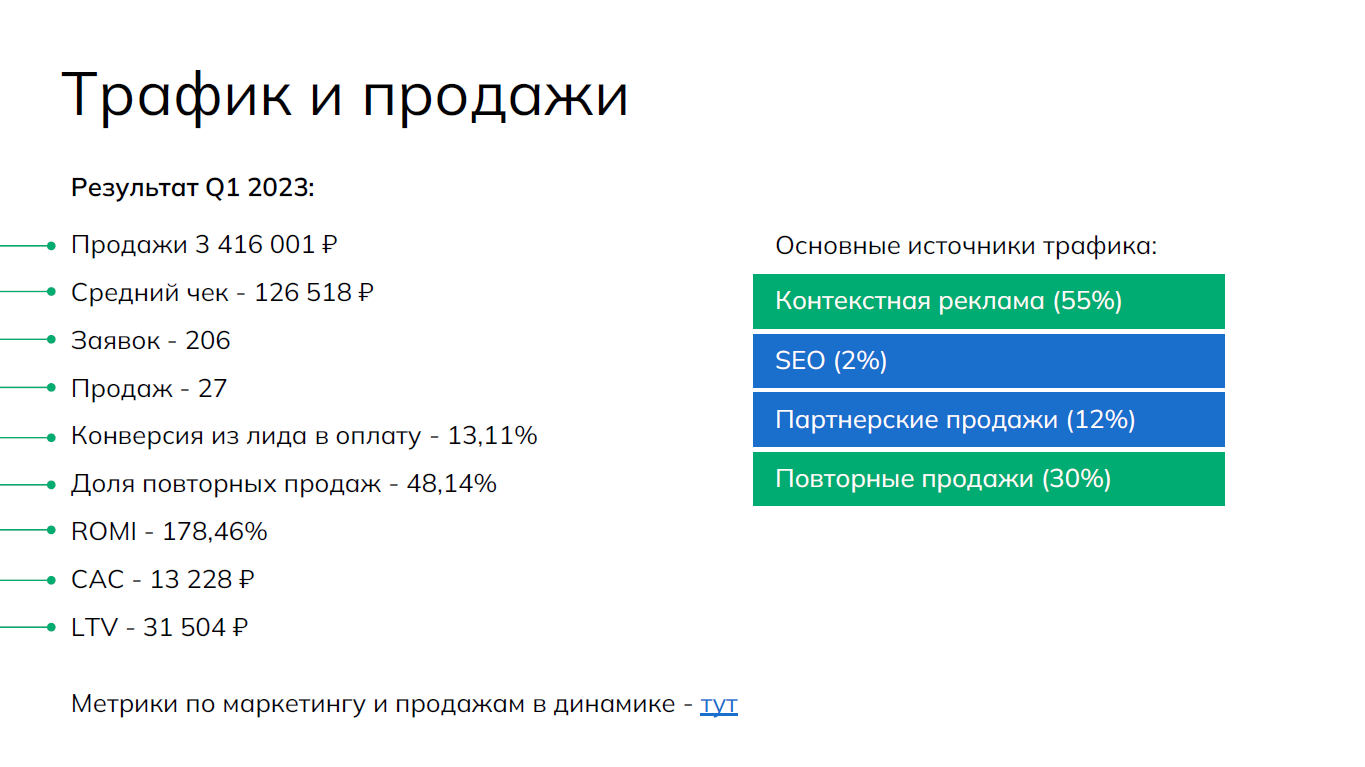Viewport: 1365px width, 767px height.
Task: Click the "Партнерские продажи (12%)" bar
Action: [x=988, y=420]
